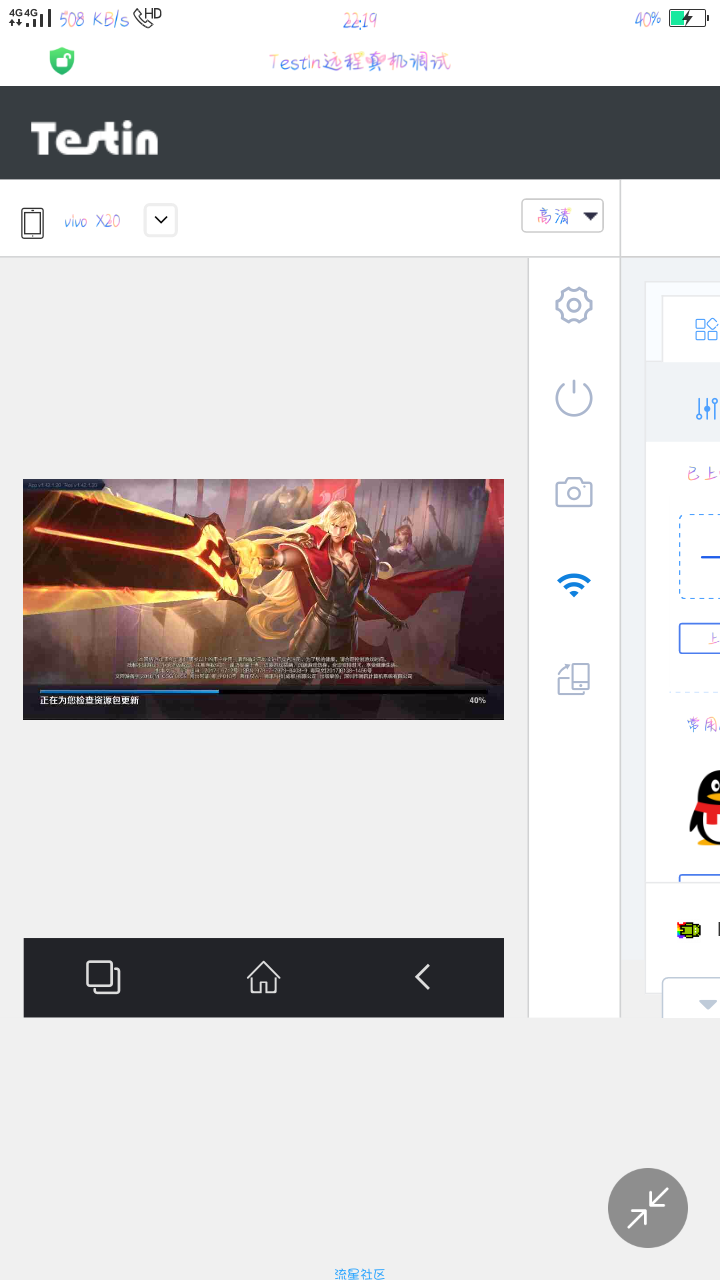Click the QQ penguin app icon
This screenshot has height=1280, width=720.
704,808
